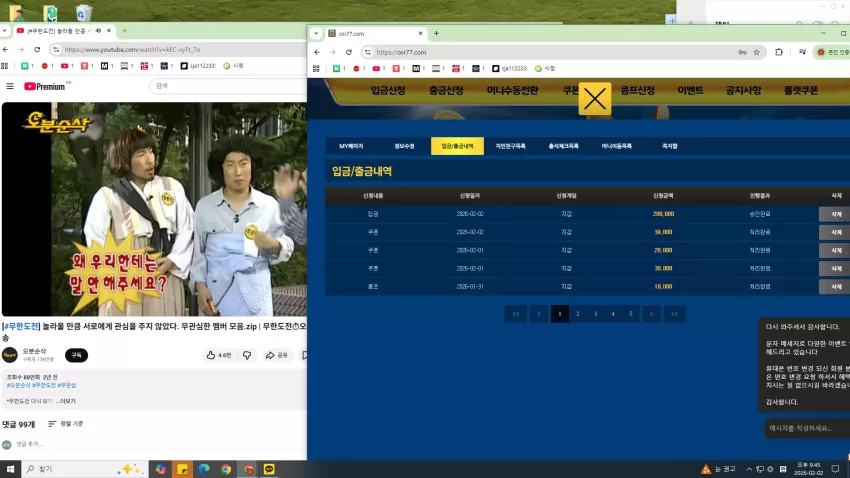Click the thumbs-up like icon under the video
The image size is (850, 478).
[x=211, y=355]
